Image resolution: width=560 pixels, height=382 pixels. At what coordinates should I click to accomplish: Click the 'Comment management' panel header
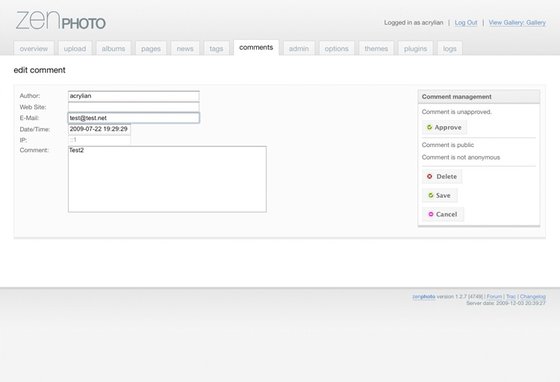[x=479, y=97]
